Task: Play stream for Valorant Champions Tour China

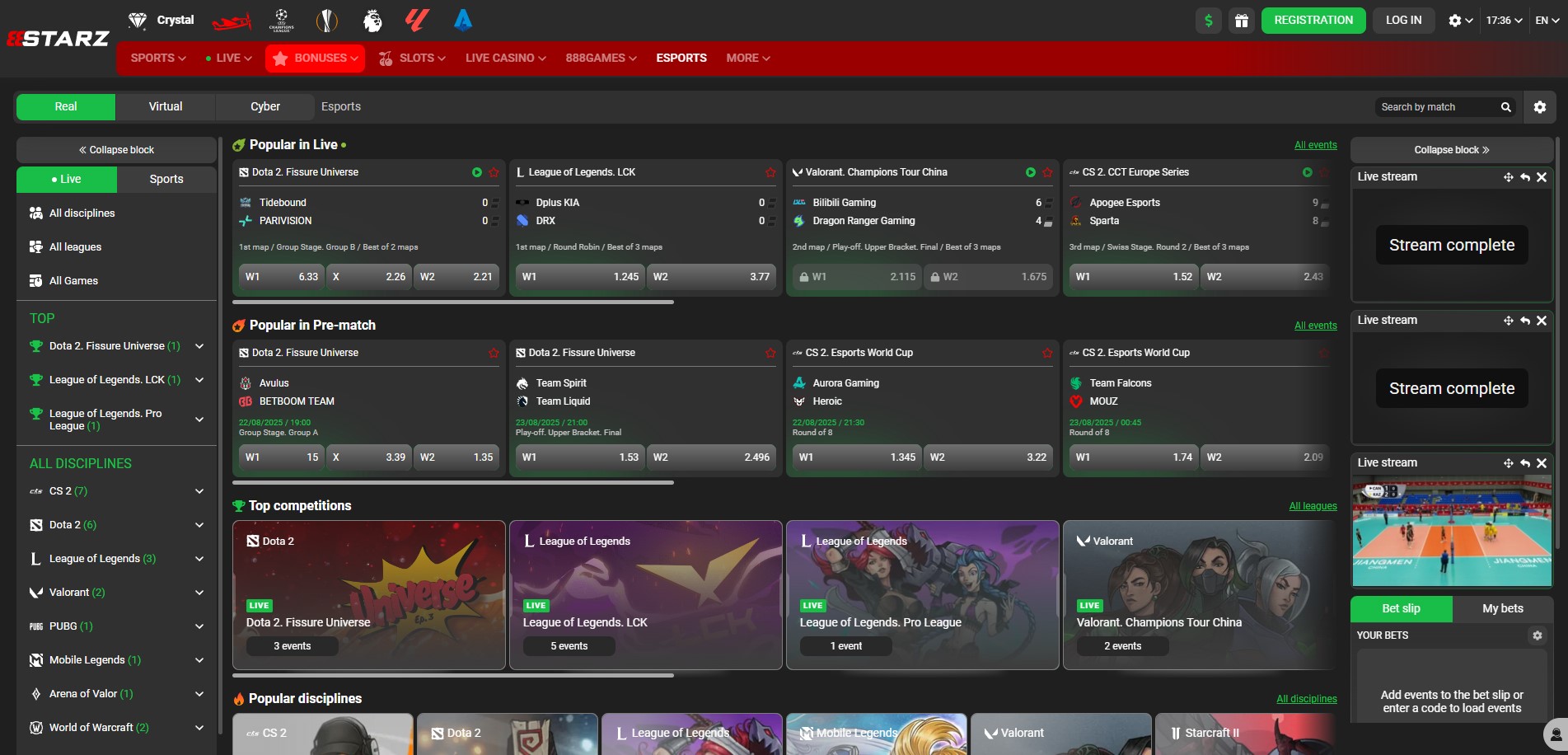Action: coord(1031,172)
